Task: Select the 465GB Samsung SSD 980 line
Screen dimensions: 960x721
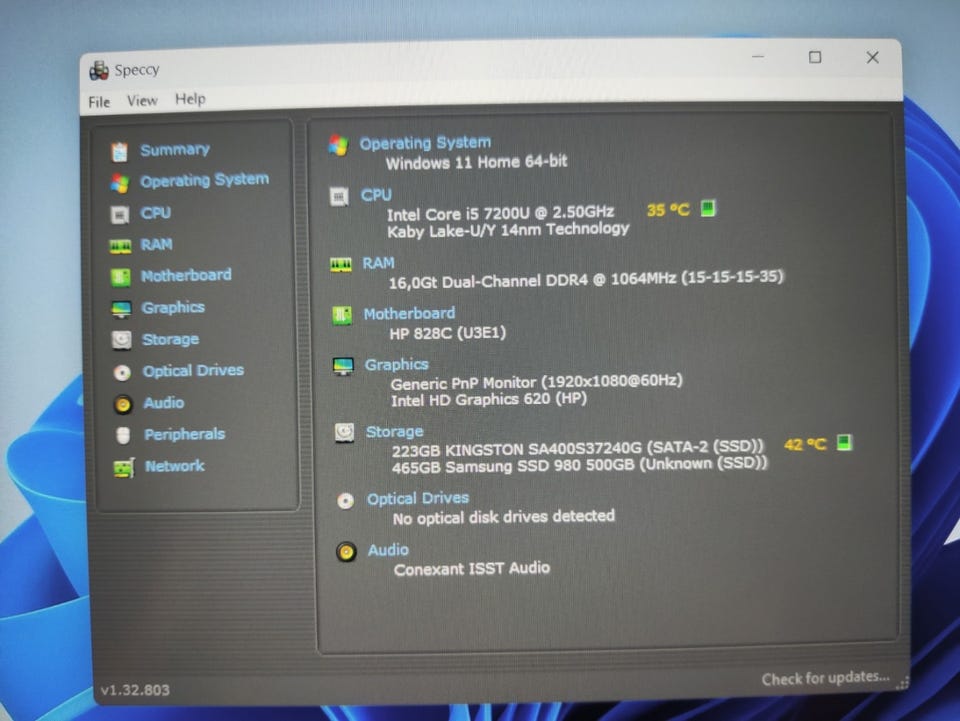Action: pyautogui.click(x=579, y=465)
